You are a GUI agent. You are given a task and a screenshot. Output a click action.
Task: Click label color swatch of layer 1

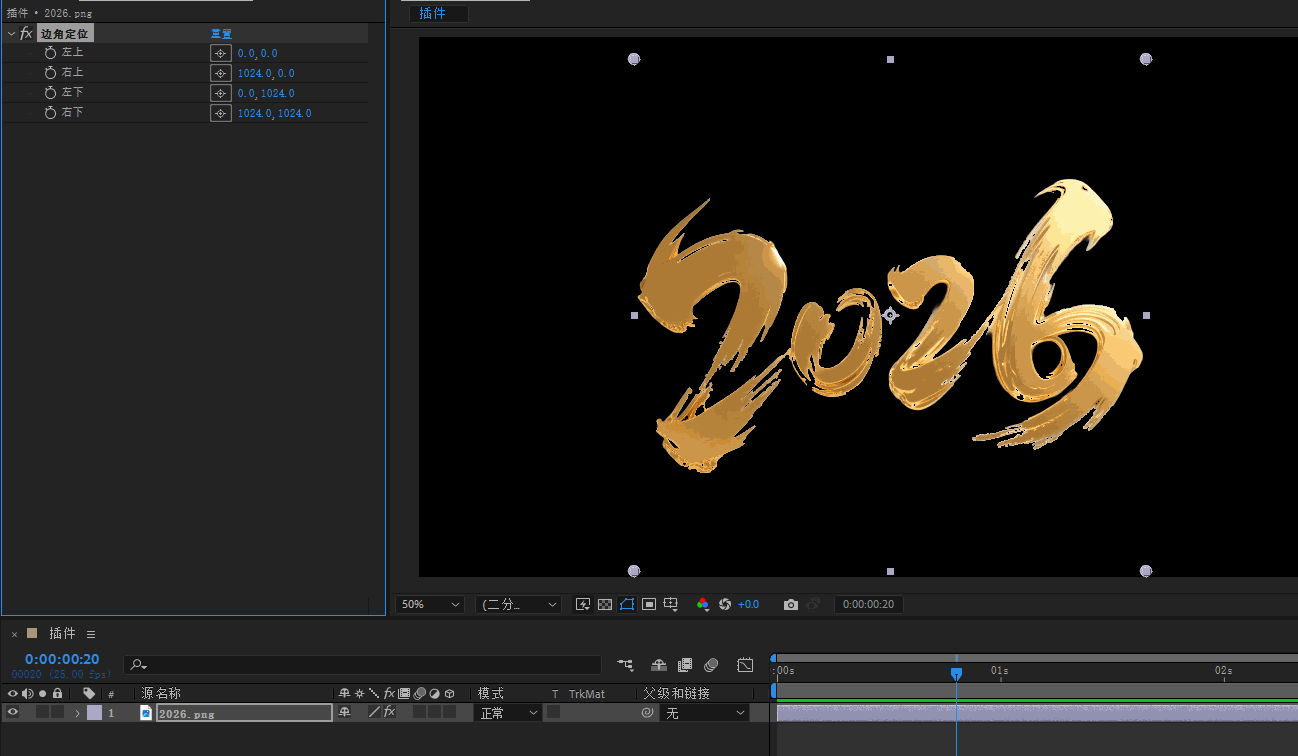[x=94, y=713]
